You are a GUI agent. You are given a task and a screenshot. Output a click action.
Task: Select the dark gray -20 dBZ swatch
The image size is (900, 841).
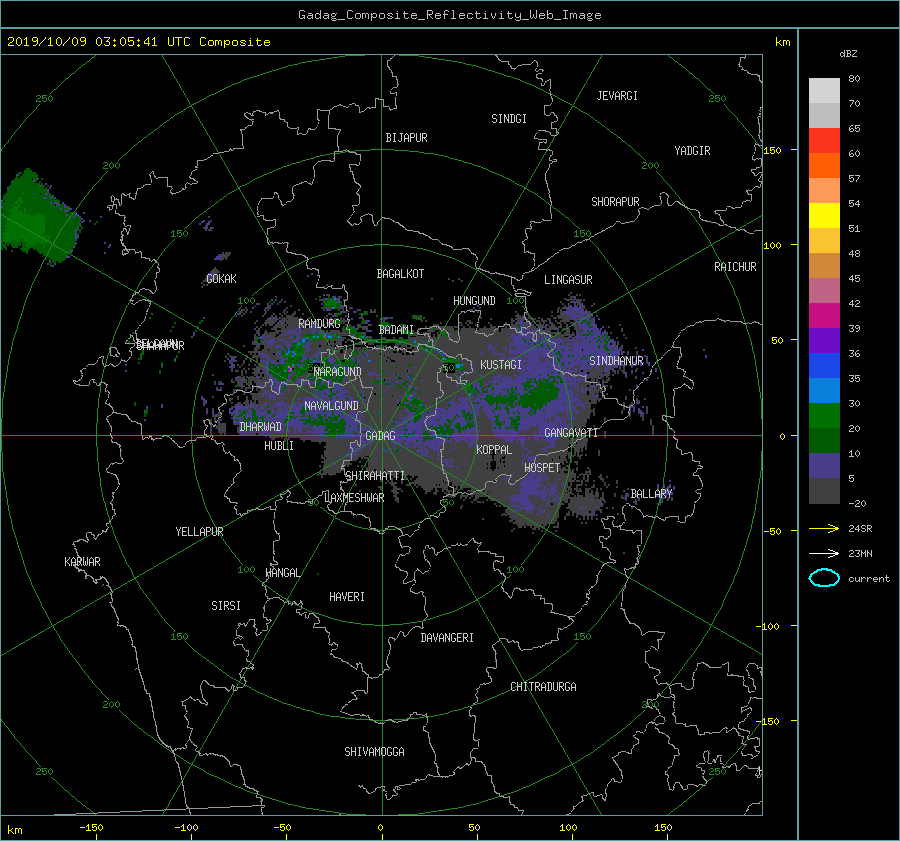click(x=824, y=491)
